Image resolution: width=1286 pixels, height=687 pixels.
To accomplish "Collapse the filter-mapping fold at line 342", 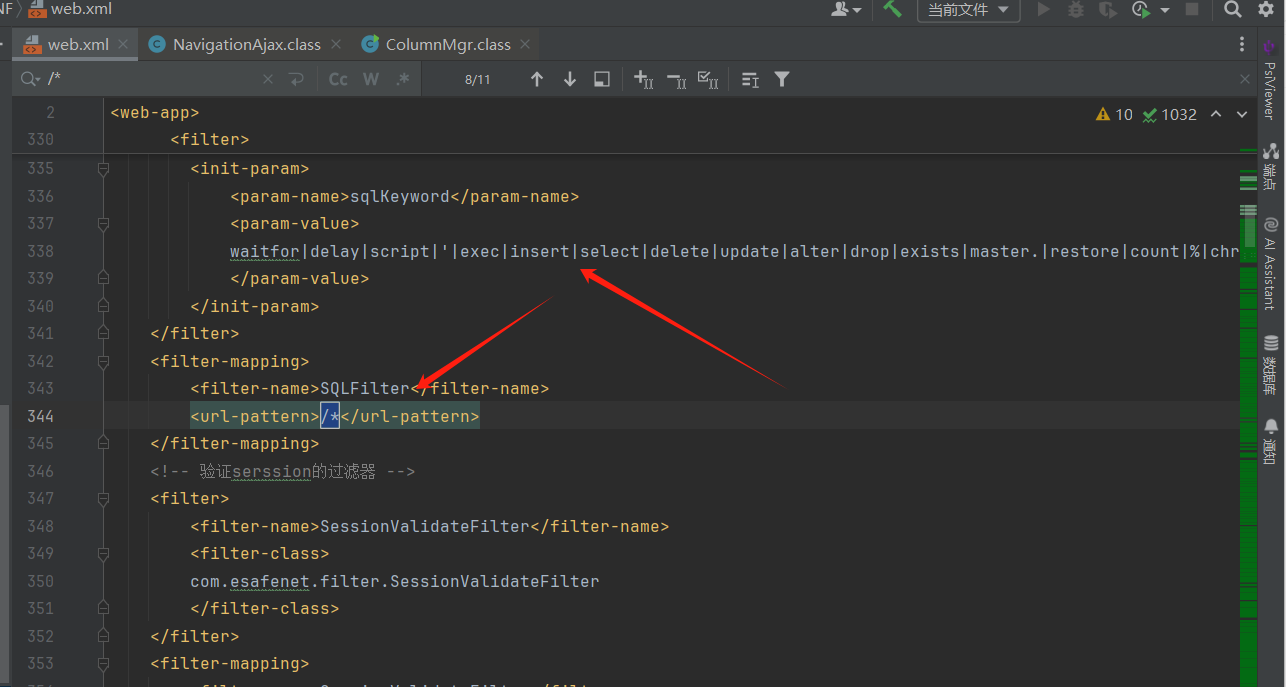I will [103, 361].
